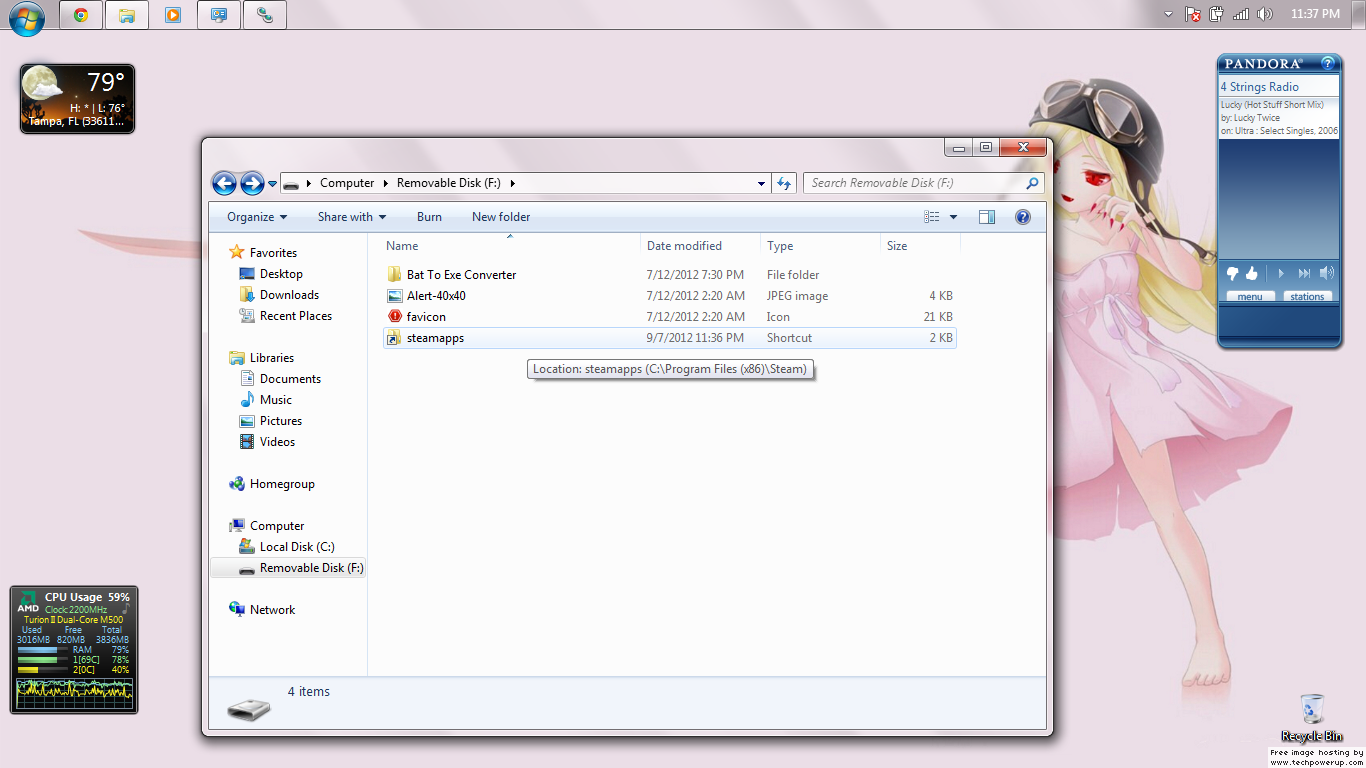Viewport: 1366px width, 768px height.
Task: Show hidden tray icons arrow
Action: pos(1168,14)
